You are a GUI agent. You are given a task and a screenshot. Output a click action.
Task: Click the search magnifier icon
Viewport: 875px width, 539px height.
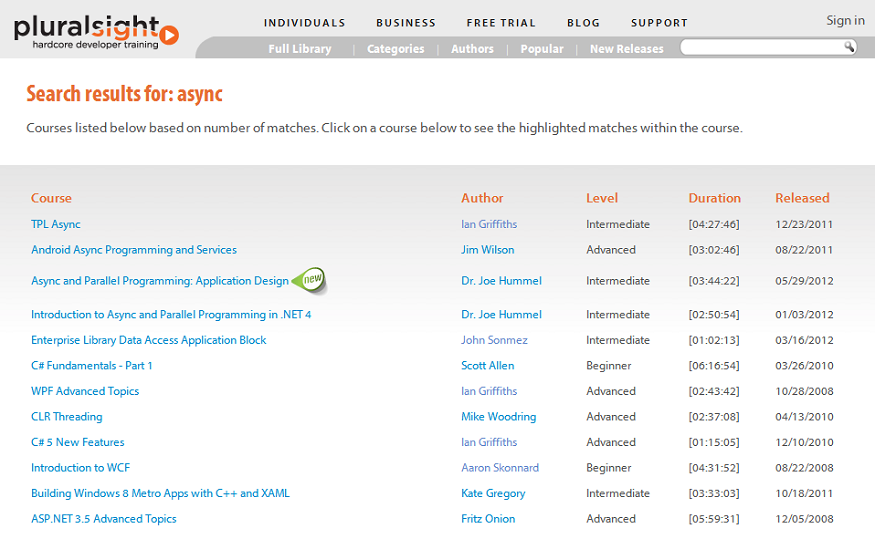click(x=849, y=47)
